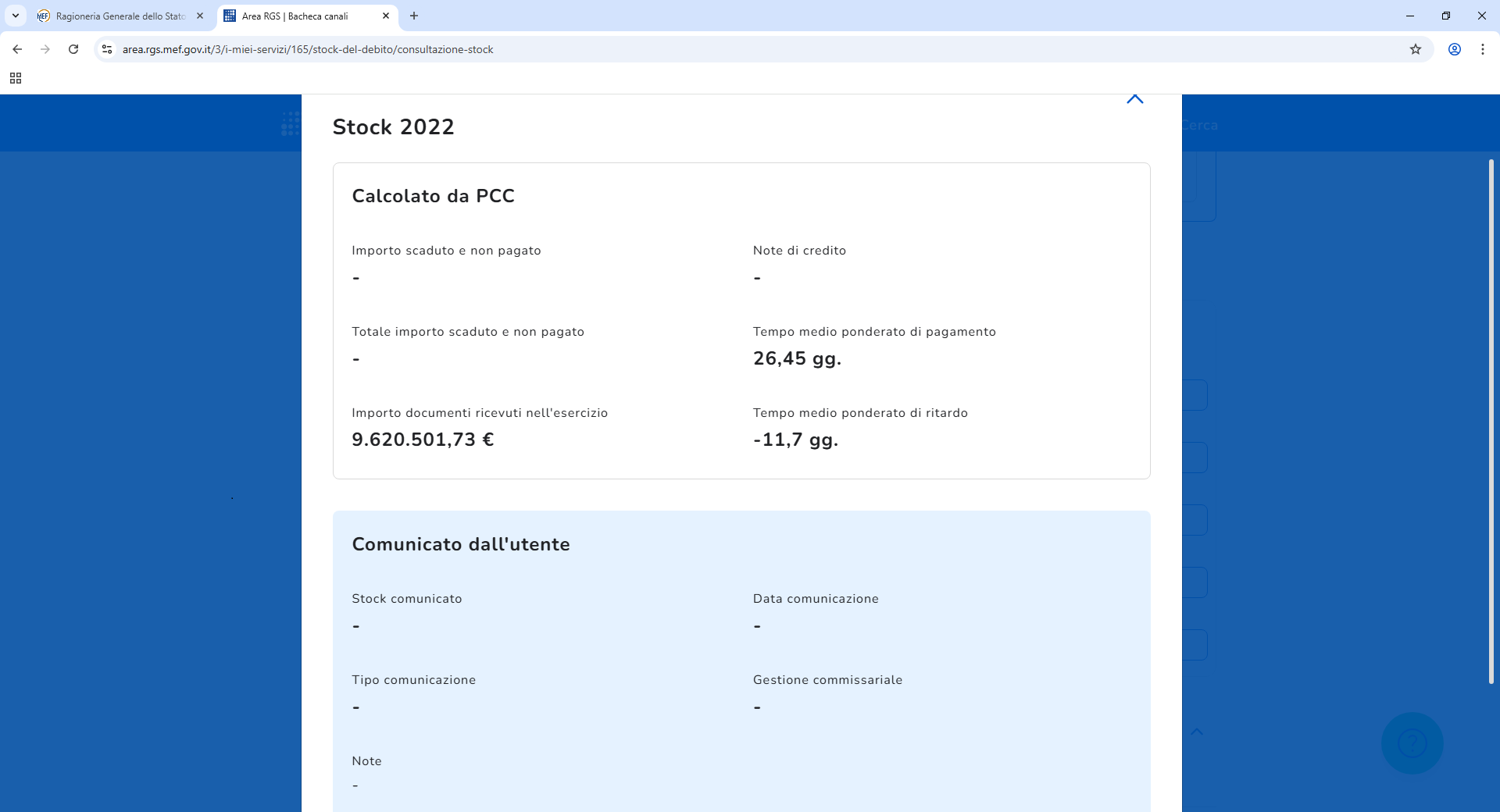This screenshot has height=812, width=1500.
Task: Click the Gestione commissariale label
Action: 827,680
